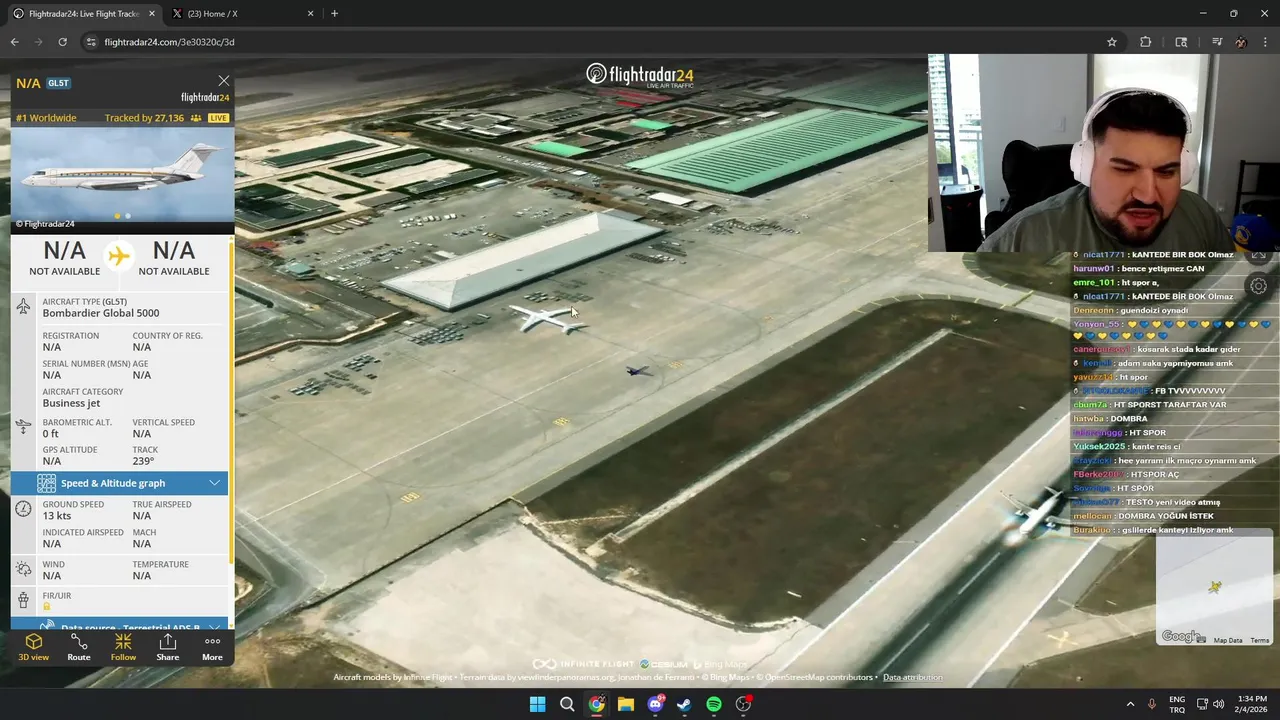Go back to previous page
The width and height of the screenshot is (1280, 720).
(x=14, y=42)
